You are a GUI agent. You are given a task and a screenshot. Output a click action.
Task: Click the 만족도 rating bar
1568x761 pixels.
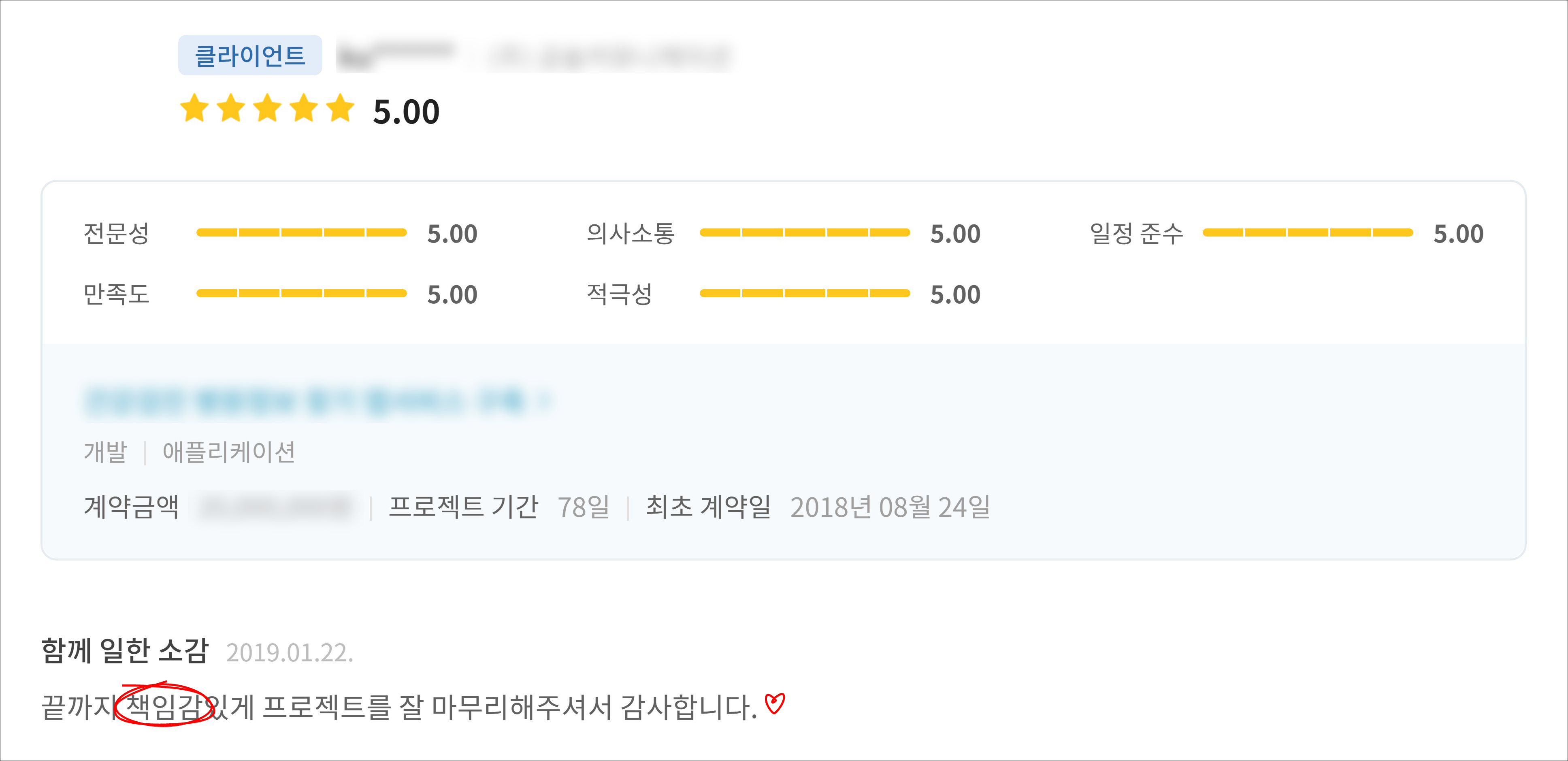pos(301,294)
